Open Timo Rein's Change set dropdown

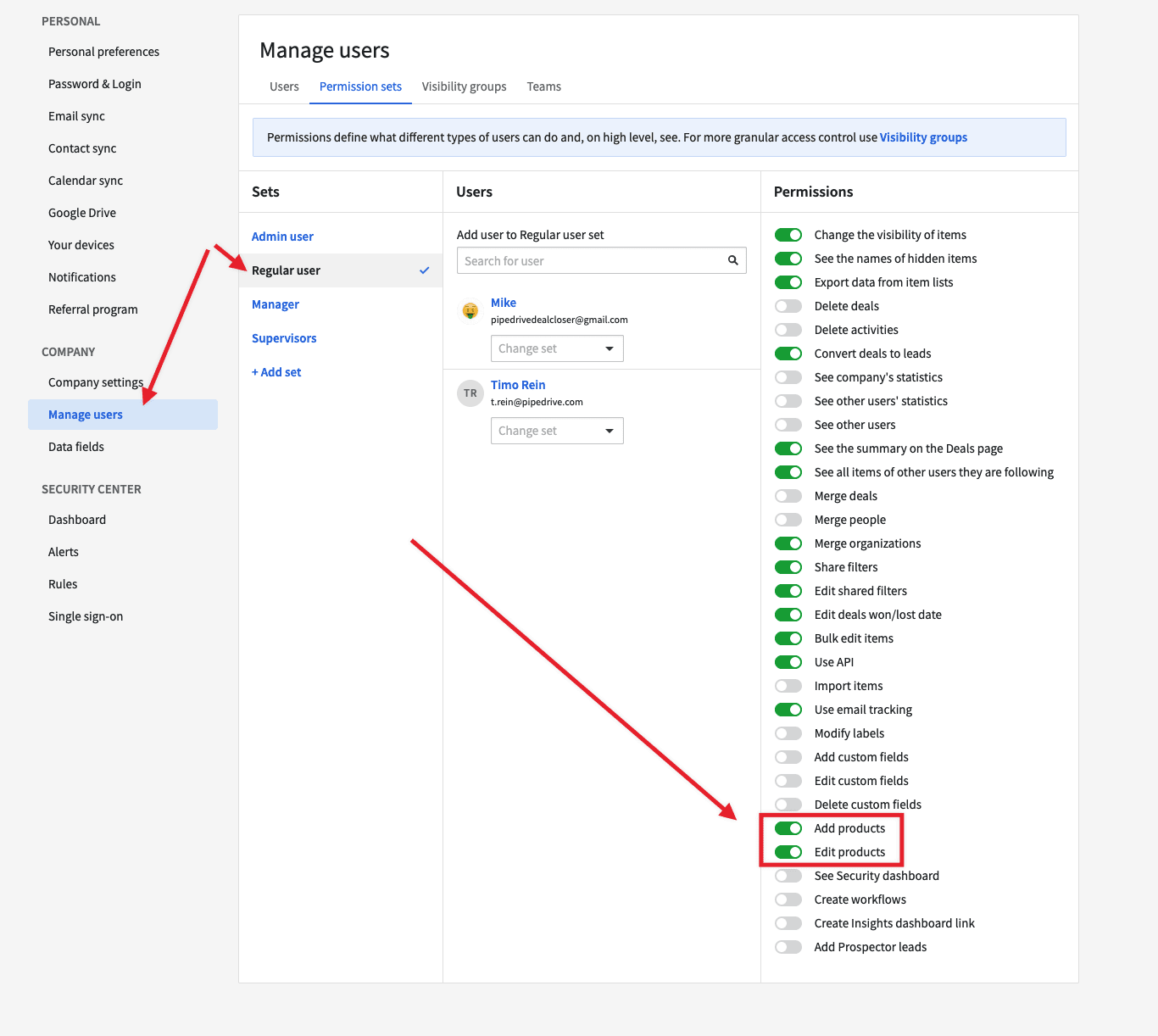[557, 431]
